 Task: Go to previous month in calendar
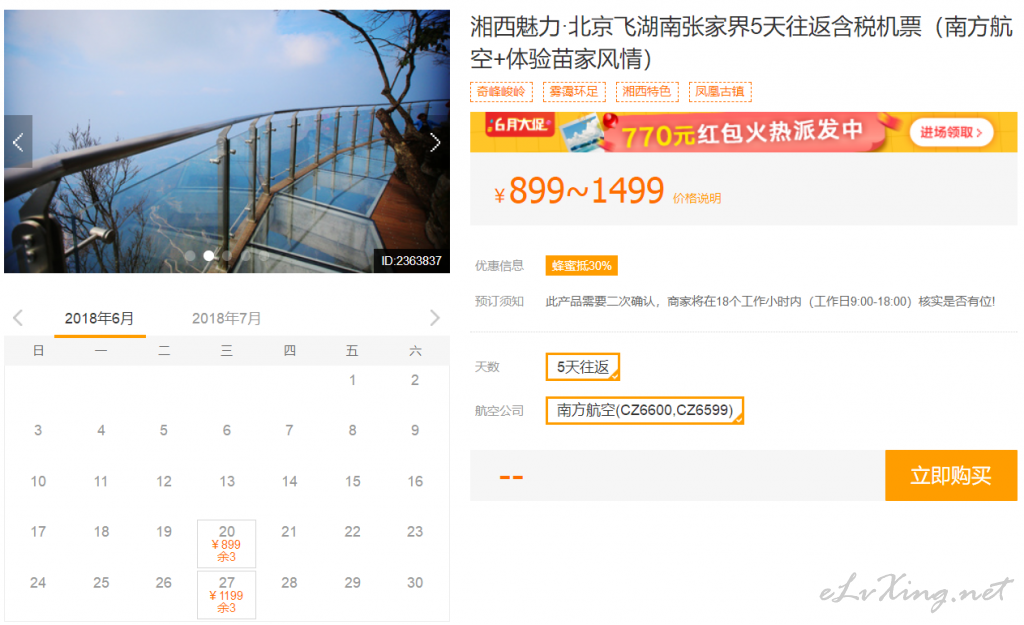click(18, 318)
